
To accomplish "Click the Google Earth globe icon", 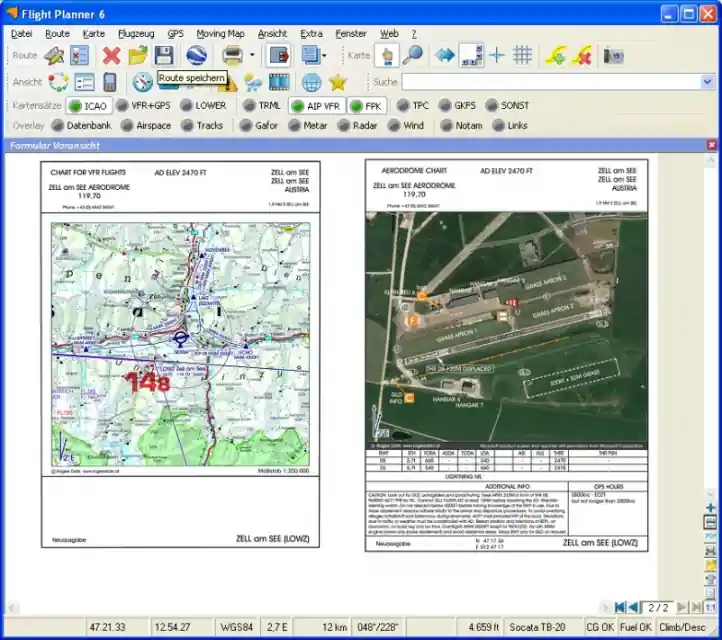I will pyautogui.click(x=197, y=56).
